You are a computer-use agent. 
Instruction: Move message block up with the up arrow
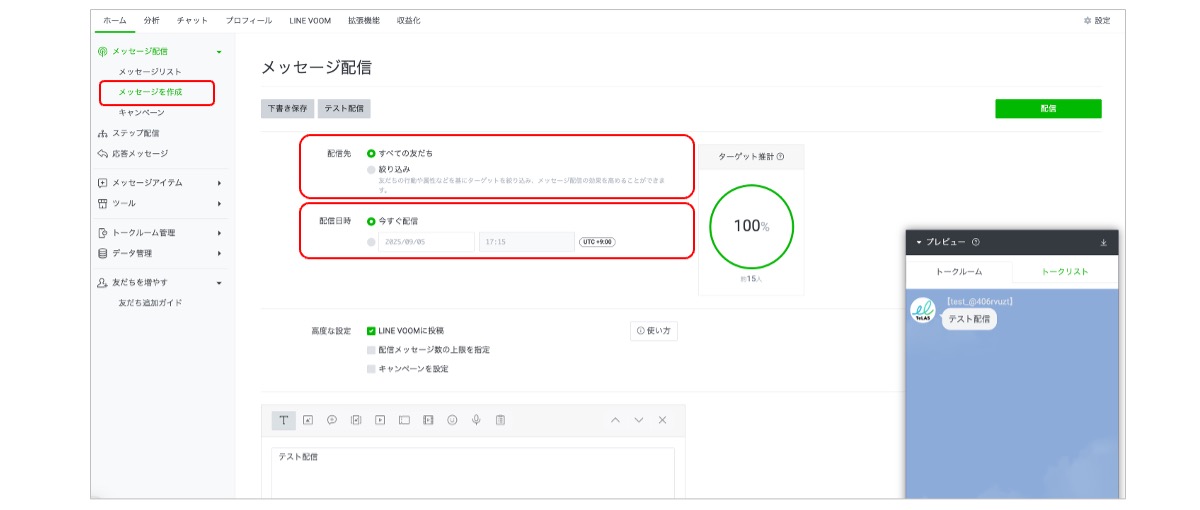pyautogui.click(x=615, y=420)
